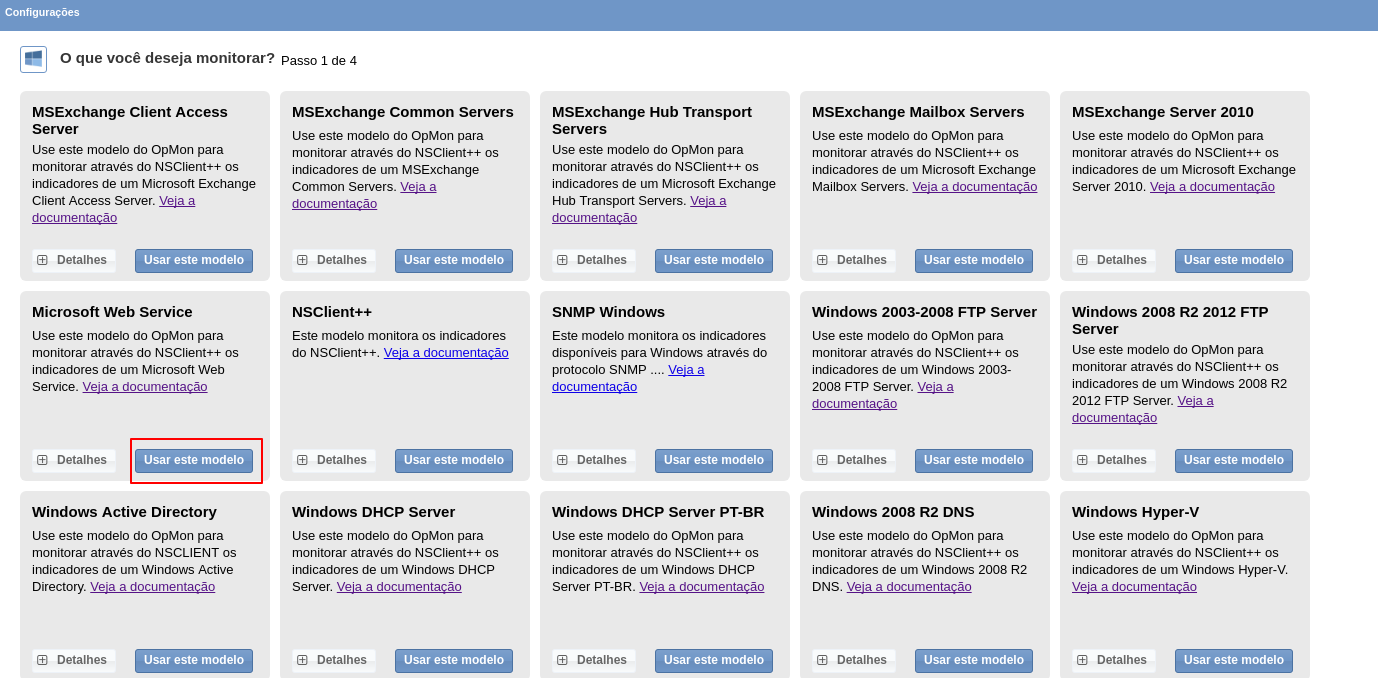Open documentation link for SNMP Windows
Viewport: 1378px width, 678px height.
(x=594, y=387)
